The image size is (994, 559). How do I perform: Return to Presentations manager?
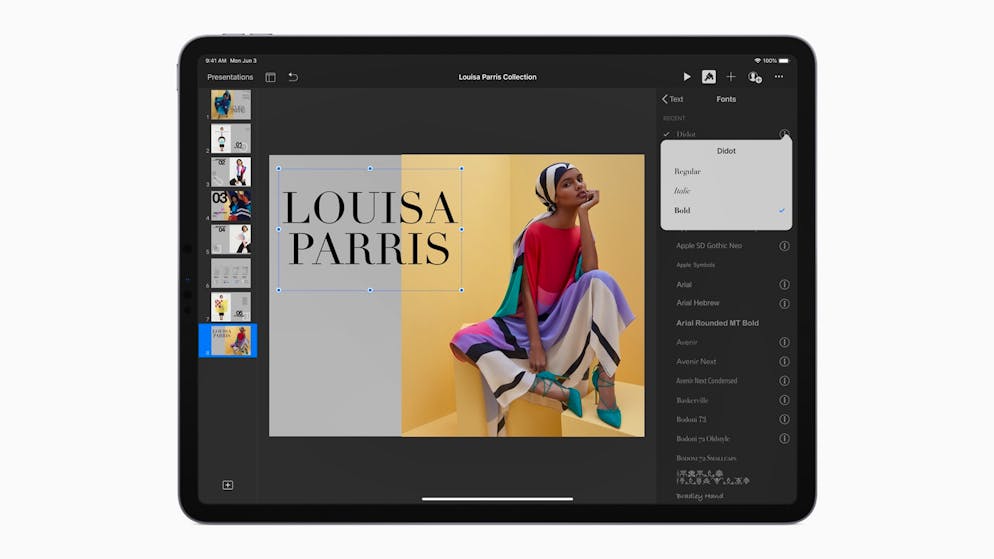[x=230, y=77]
